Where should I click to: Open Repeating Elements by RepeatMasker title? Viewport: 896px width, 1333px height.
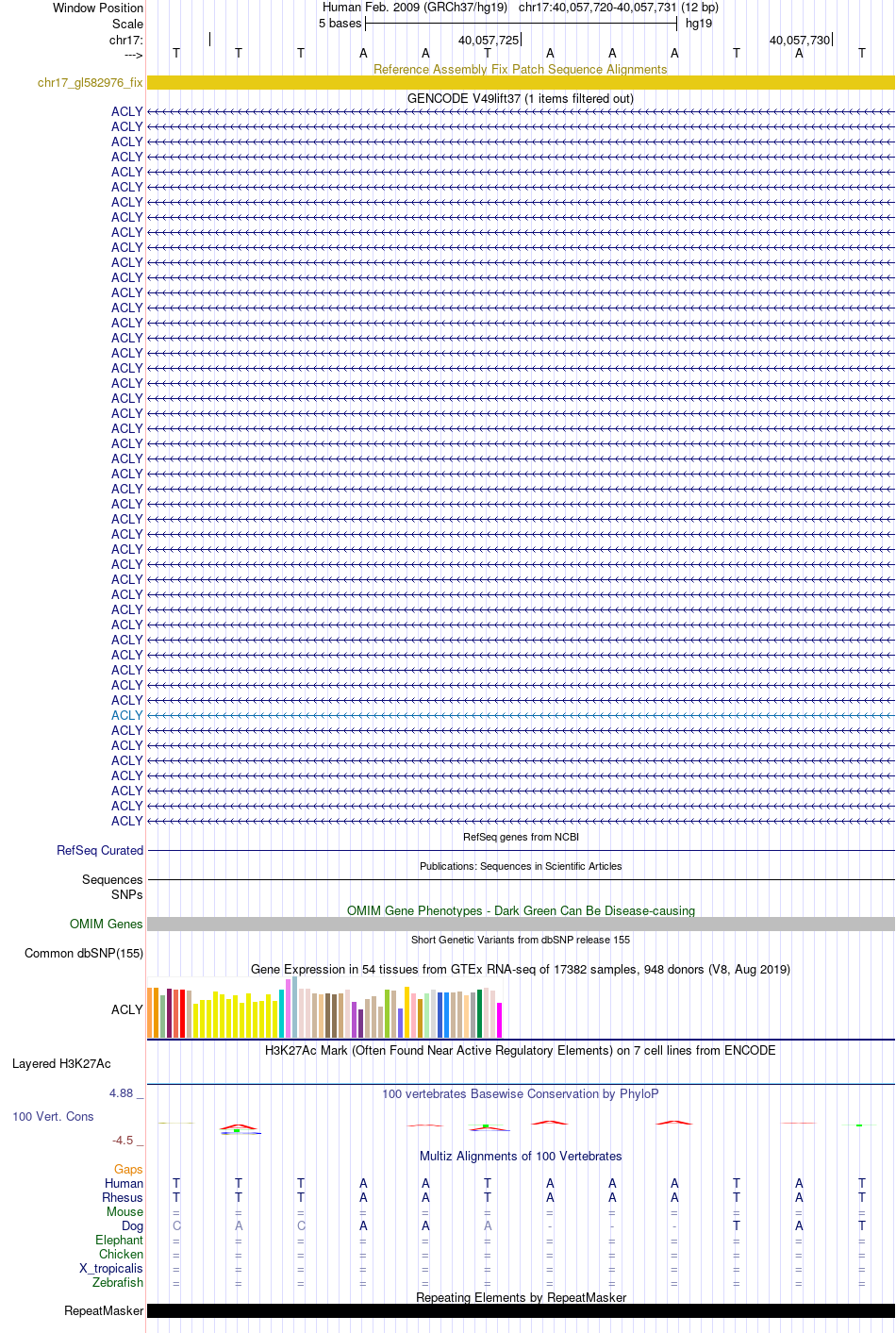[x=521, y=1297]
